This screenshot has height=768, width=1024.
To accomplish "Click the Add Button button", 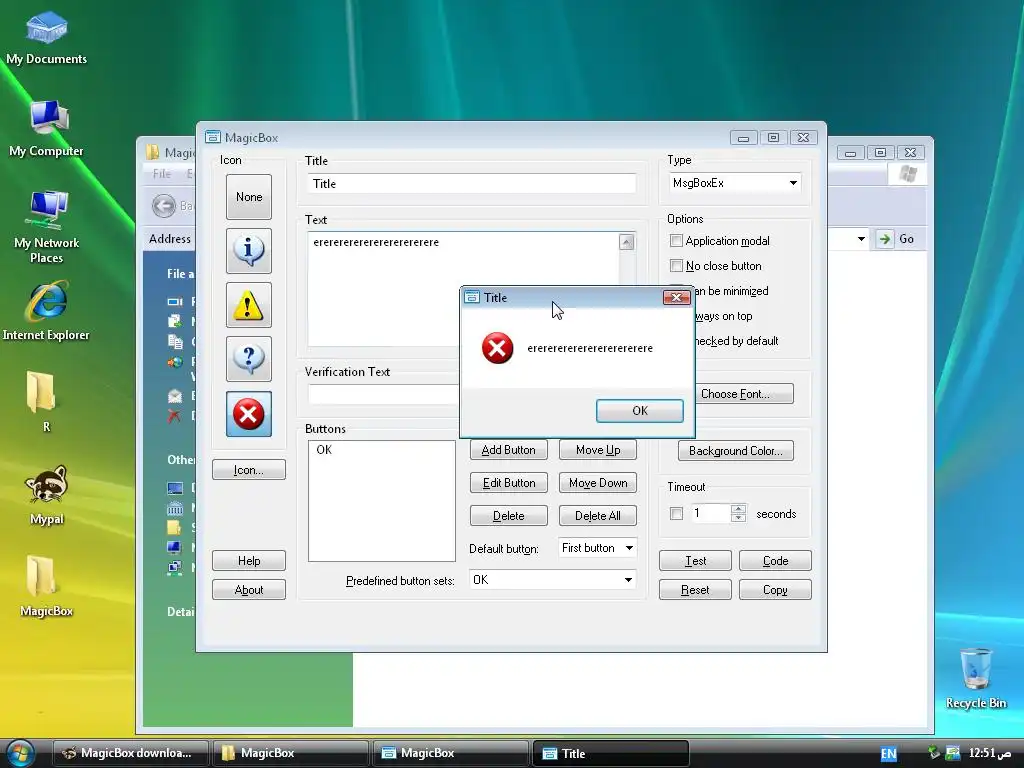I will point(509,450).
